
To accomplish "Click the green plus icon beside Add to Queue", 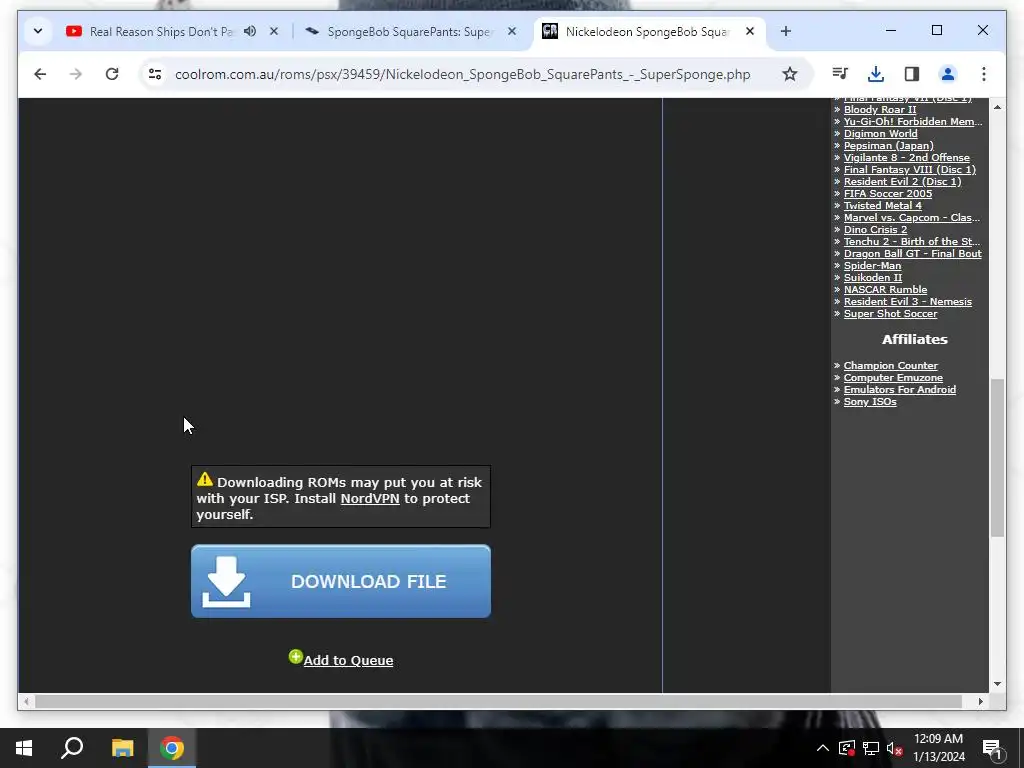I will tap(295, 657).
